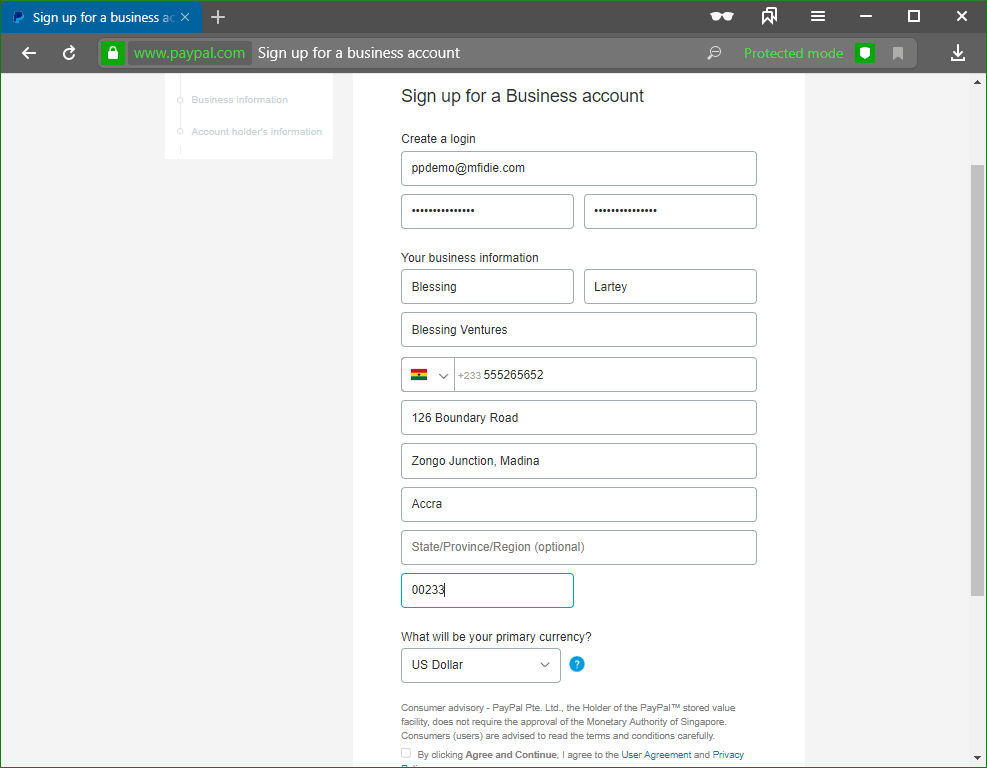Click the browser back arrow

pos(29,53)
